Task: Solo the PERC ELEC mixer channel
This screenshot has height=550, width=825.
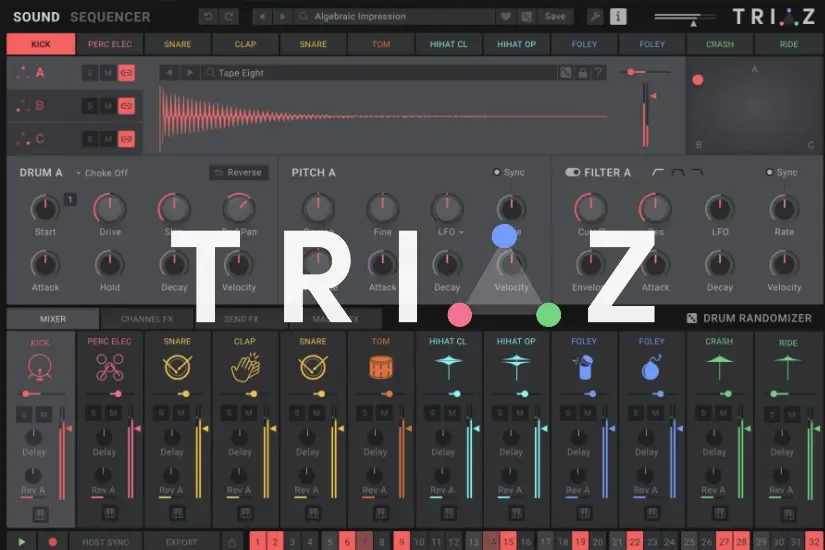Action: [93, 413]
